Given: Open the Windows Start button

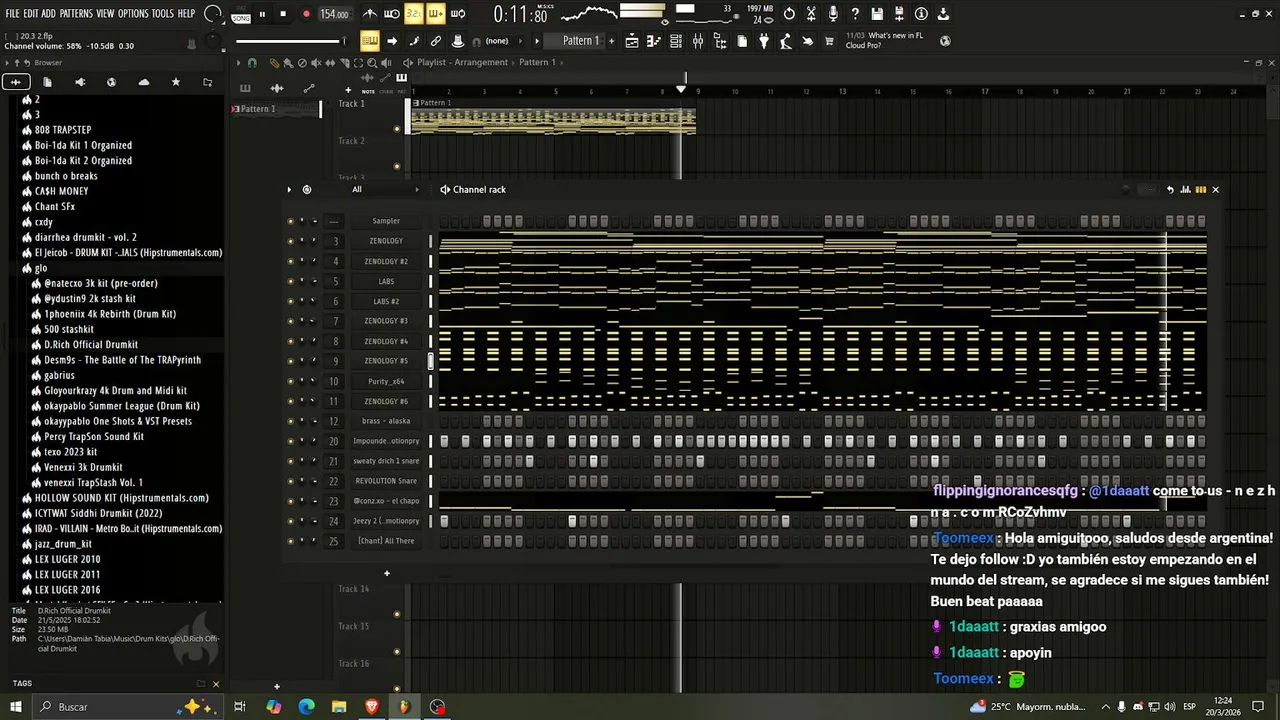Looking at the screenshot, I should pyautogui.click(x=16, y=706).
